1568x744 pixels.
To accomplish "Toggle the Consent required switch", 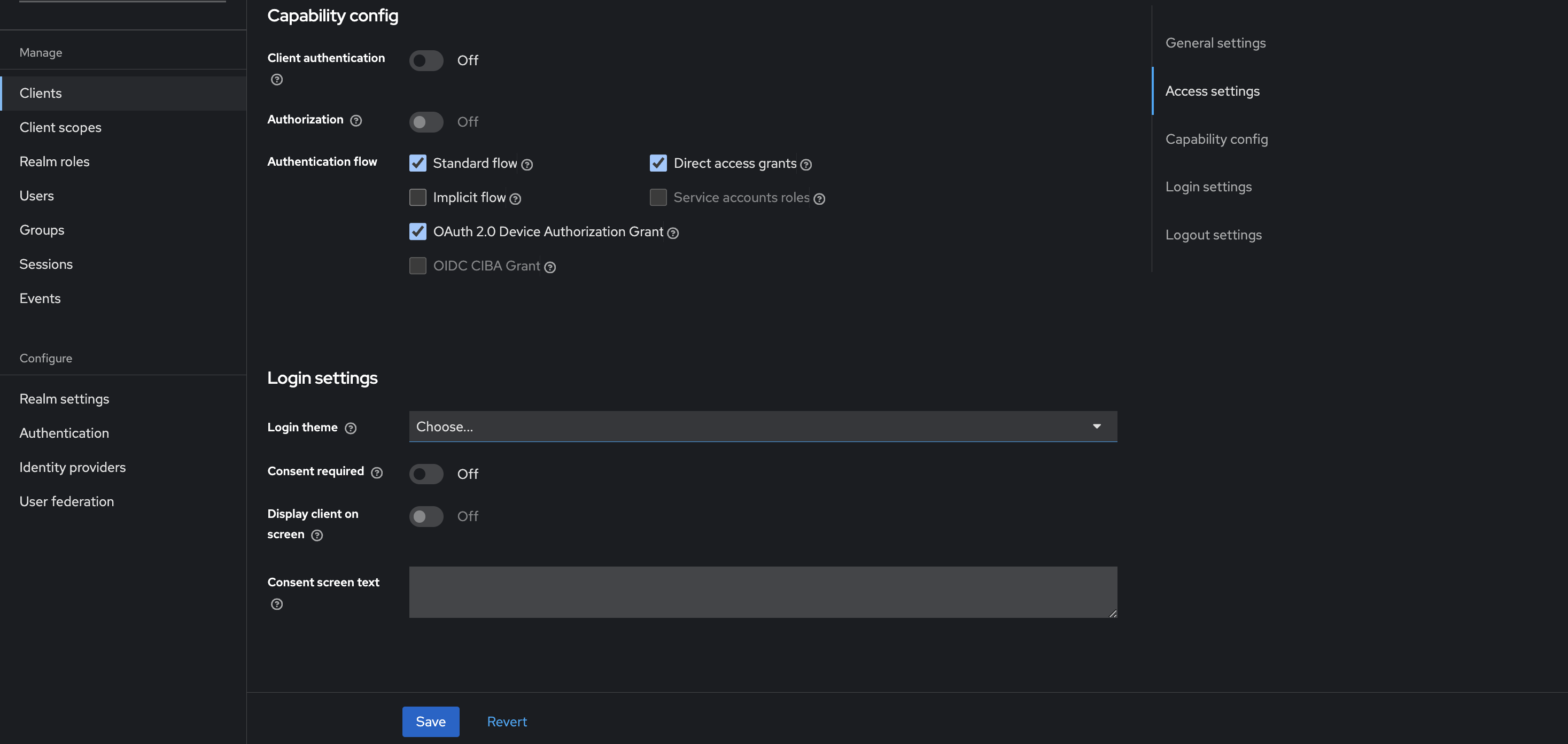I will click(426, 474).
